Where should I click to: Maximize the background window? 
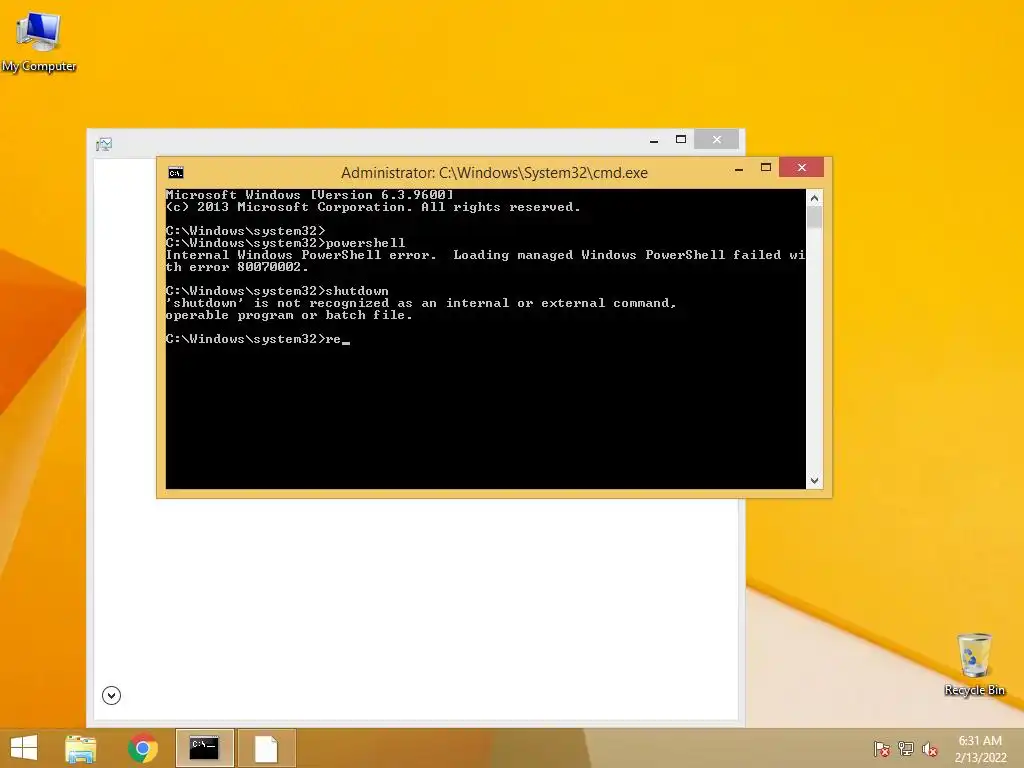tap(680, 139)
